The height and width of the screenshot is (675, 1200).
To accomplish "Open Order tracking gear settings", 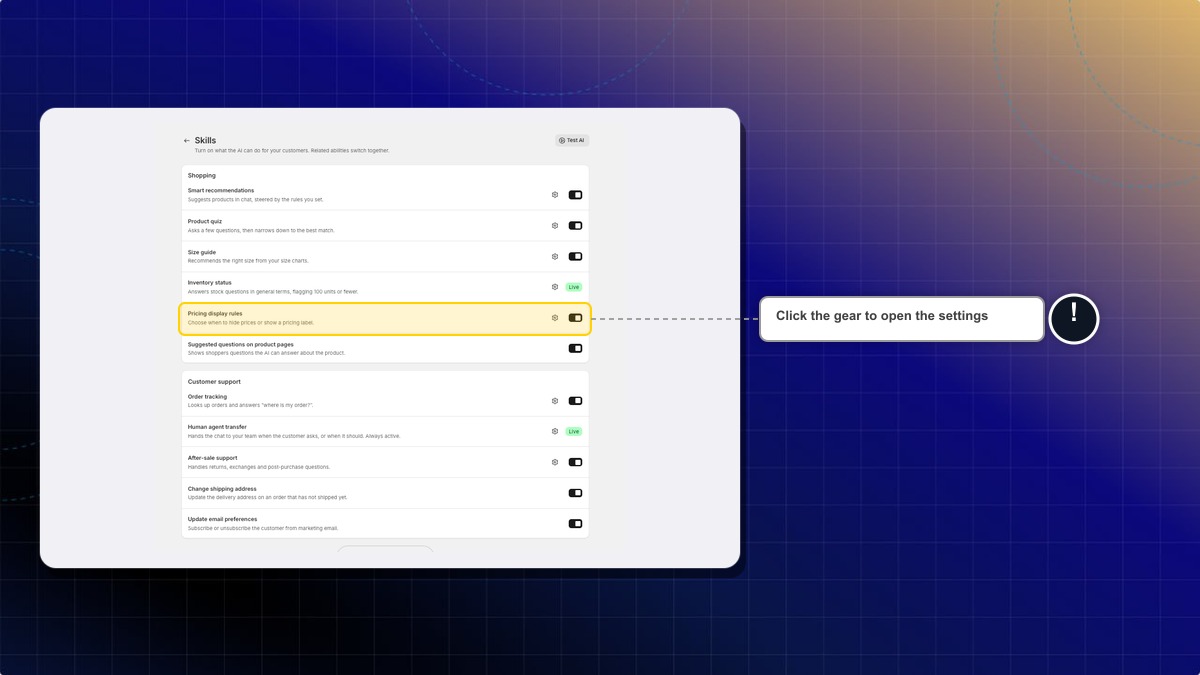I will (x=555, y=401).
